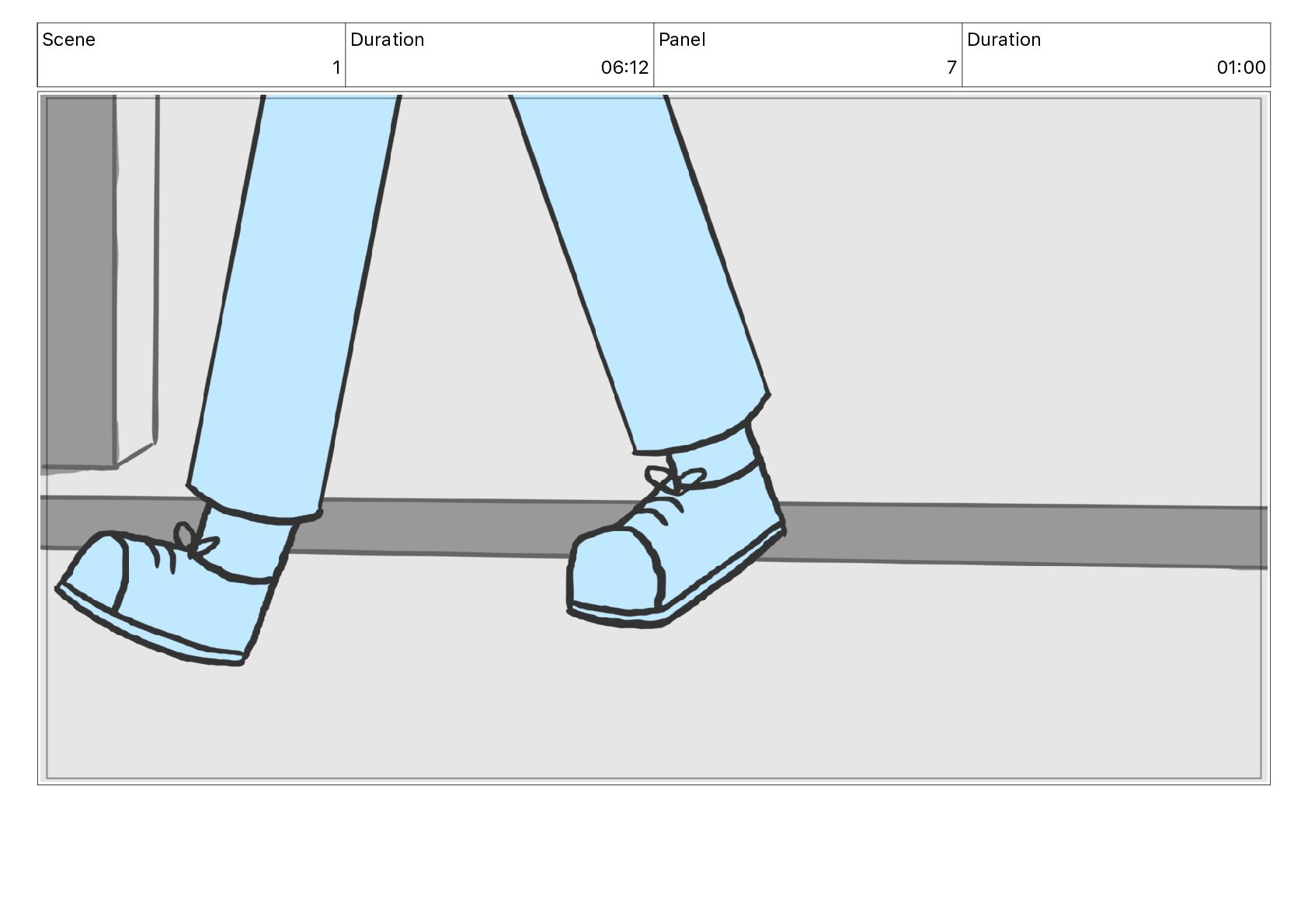
Task: Click the storyboard panel walking feet drawing
Action: pyautogui.click(x=654, y=438)
